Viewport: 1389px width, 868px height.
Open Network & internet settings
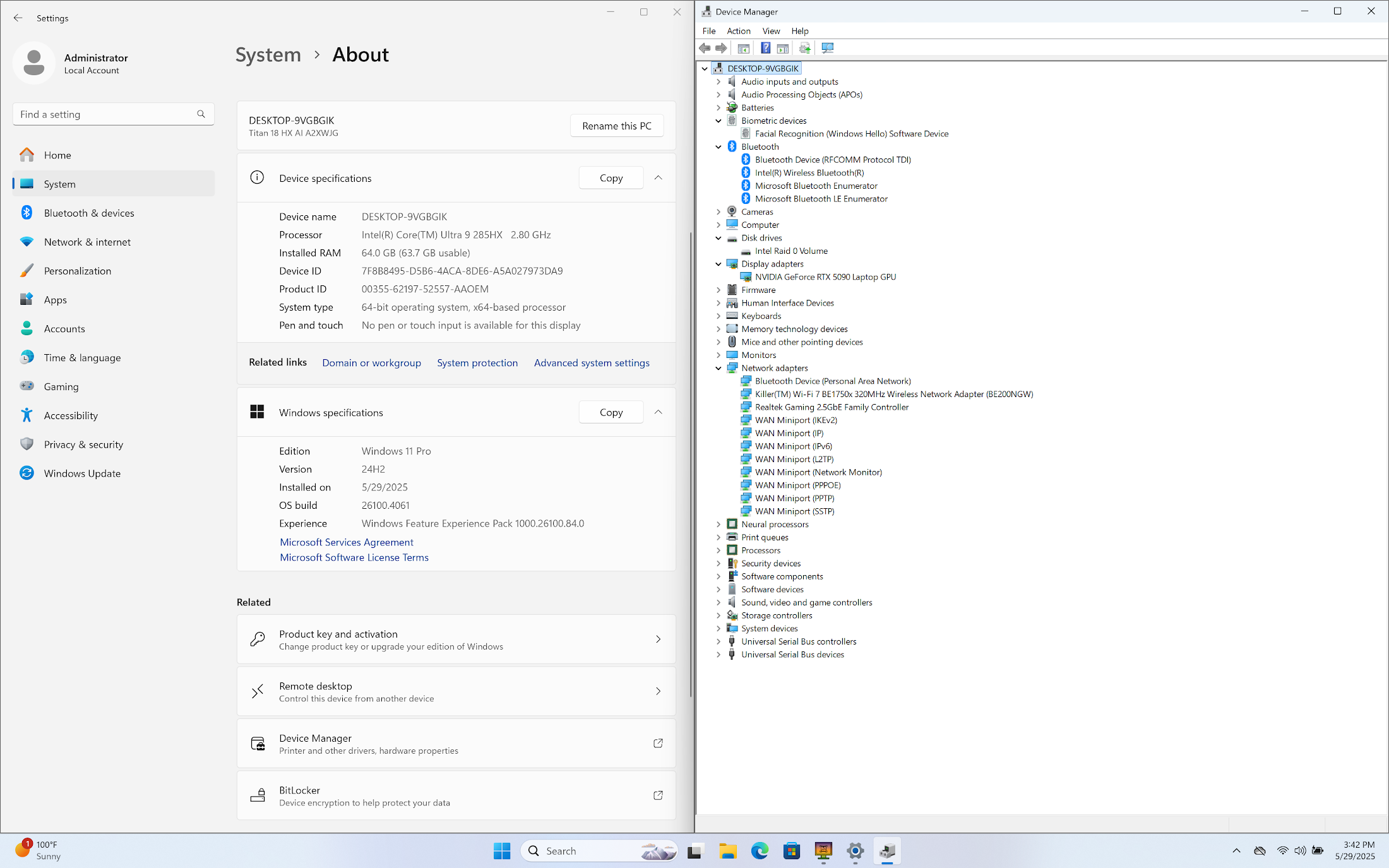[x=114, y=242]
